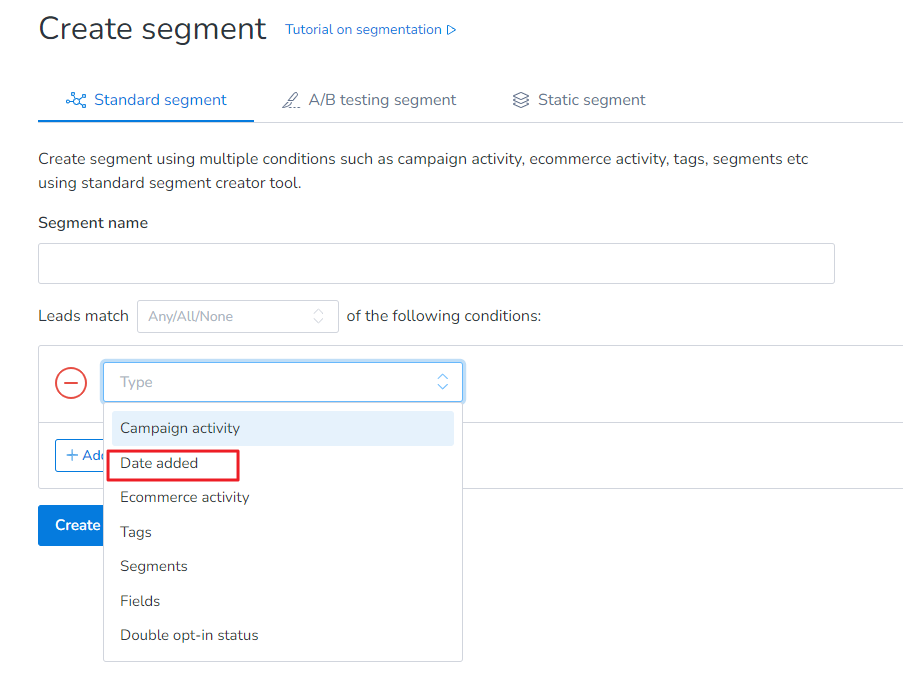Open Tutorial on segmentation link
903x688 pixels.
(x=363, y=30)
